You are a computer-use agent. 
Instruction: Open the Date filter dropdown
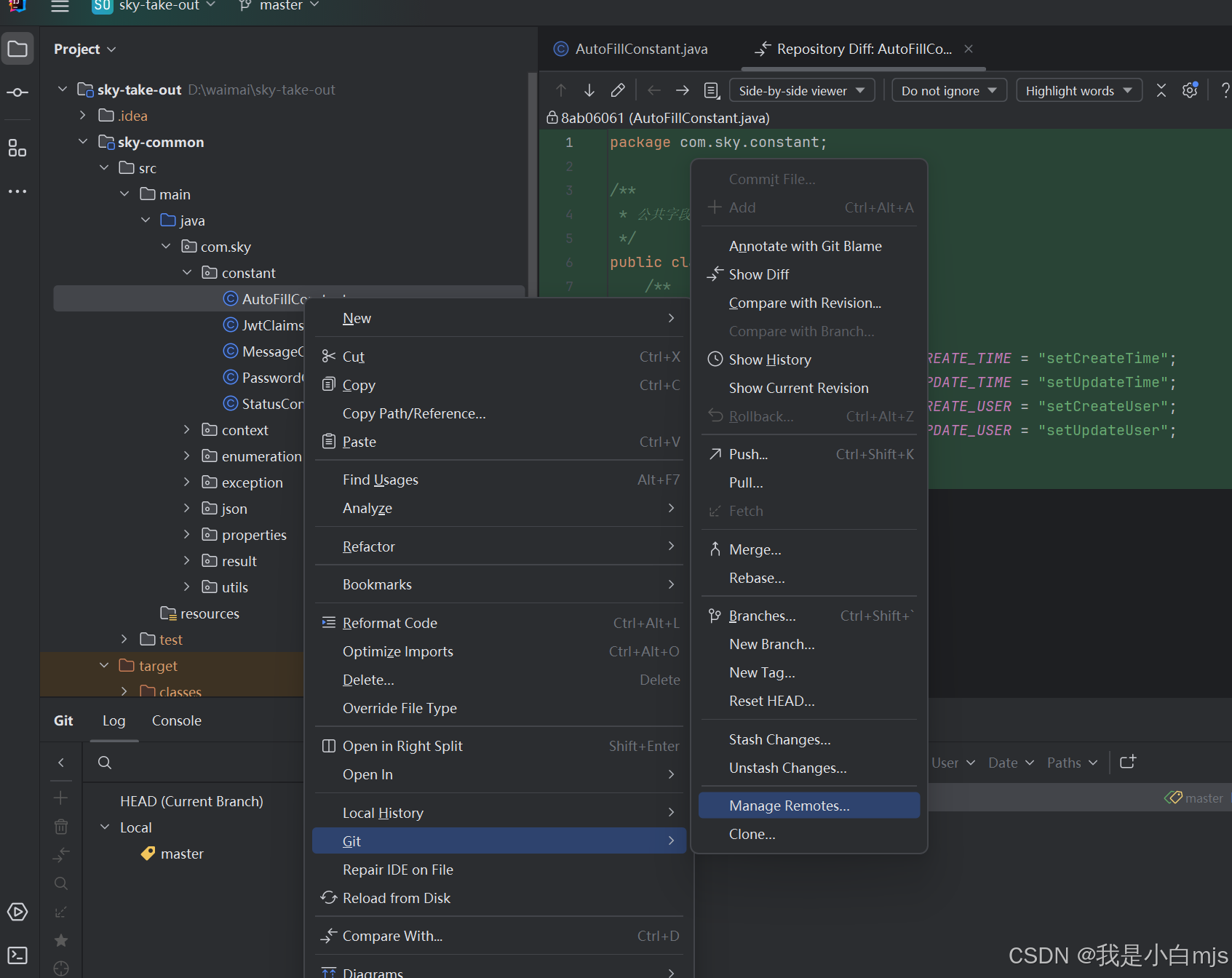(1011, 763)
